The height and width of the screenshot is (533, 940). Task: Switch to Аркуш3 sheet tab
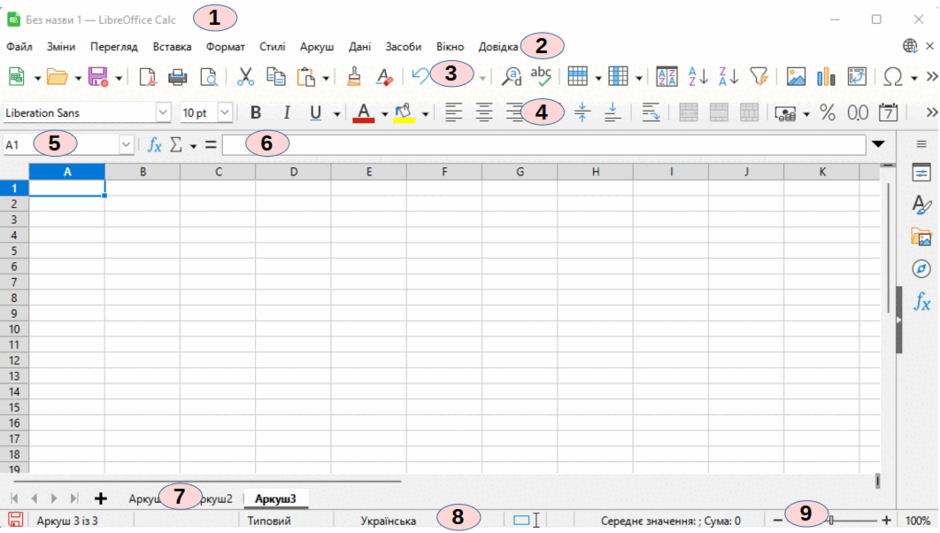tap(276, 499)
